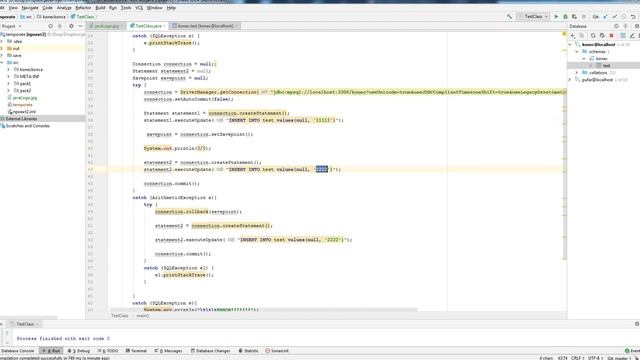
Task: Open the Window menu
Action: [x=154, y=8]
